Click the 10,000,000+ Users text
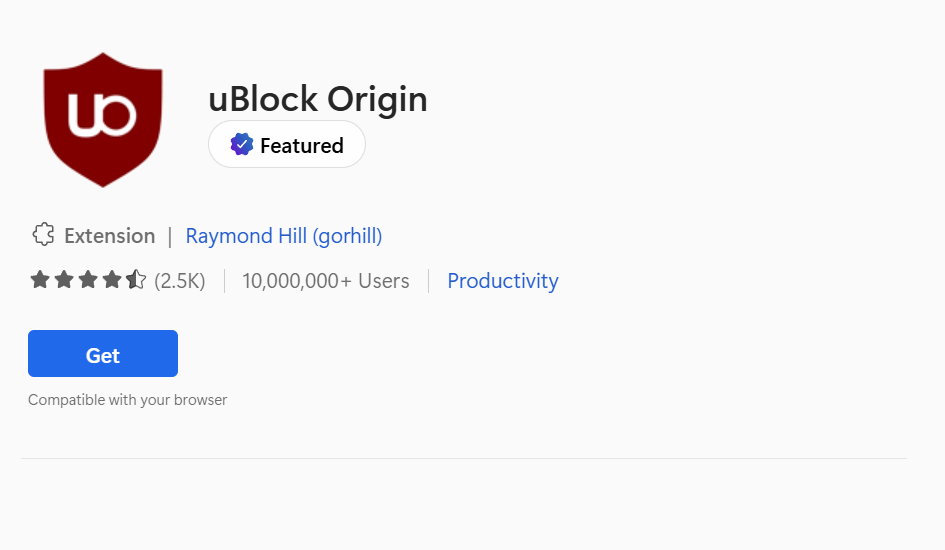The width and height of the screenshot is (945, 550). point(326,281)
